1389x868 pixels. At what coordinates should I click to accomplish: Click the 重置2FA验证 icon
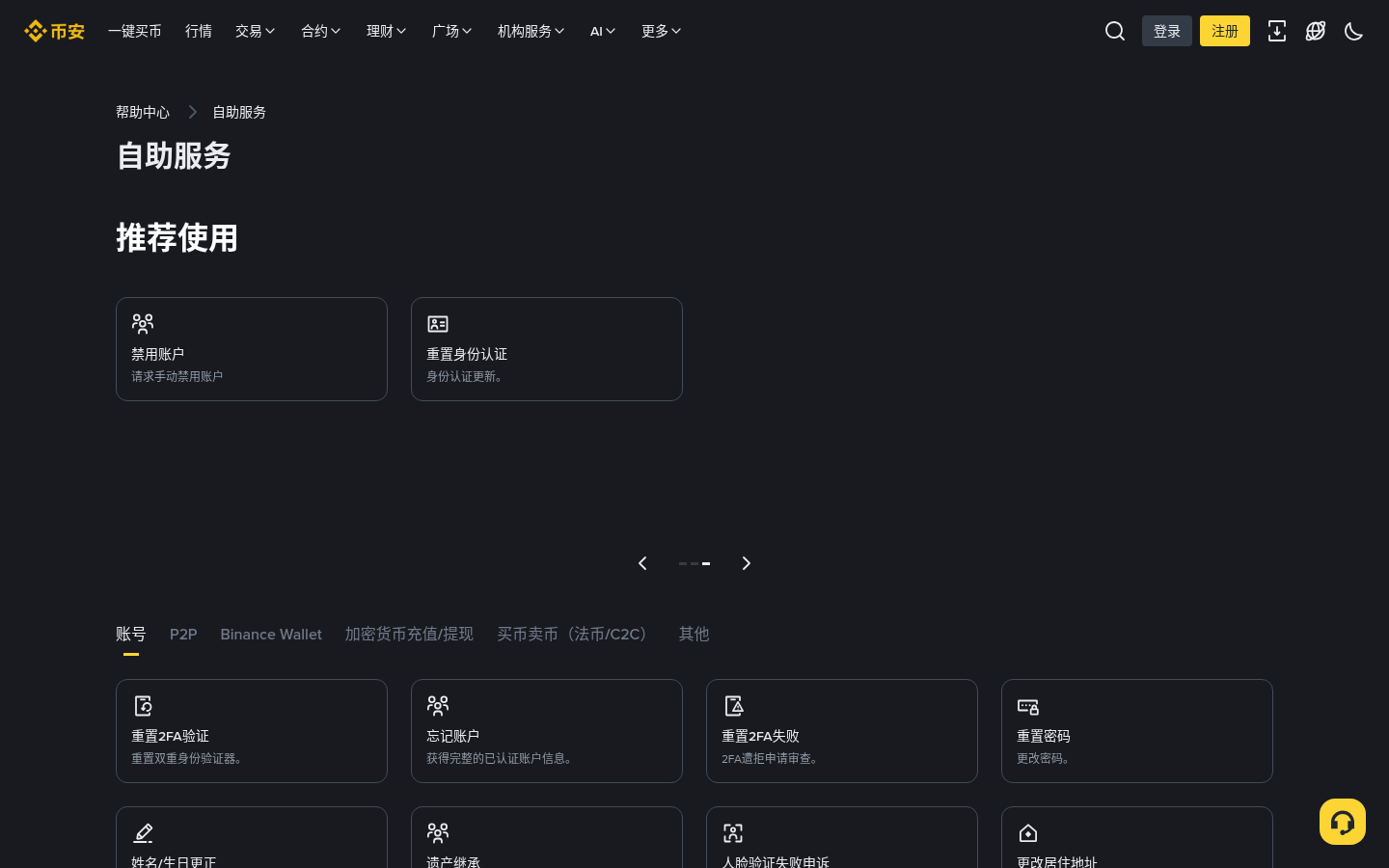click(x=143, y=705)
